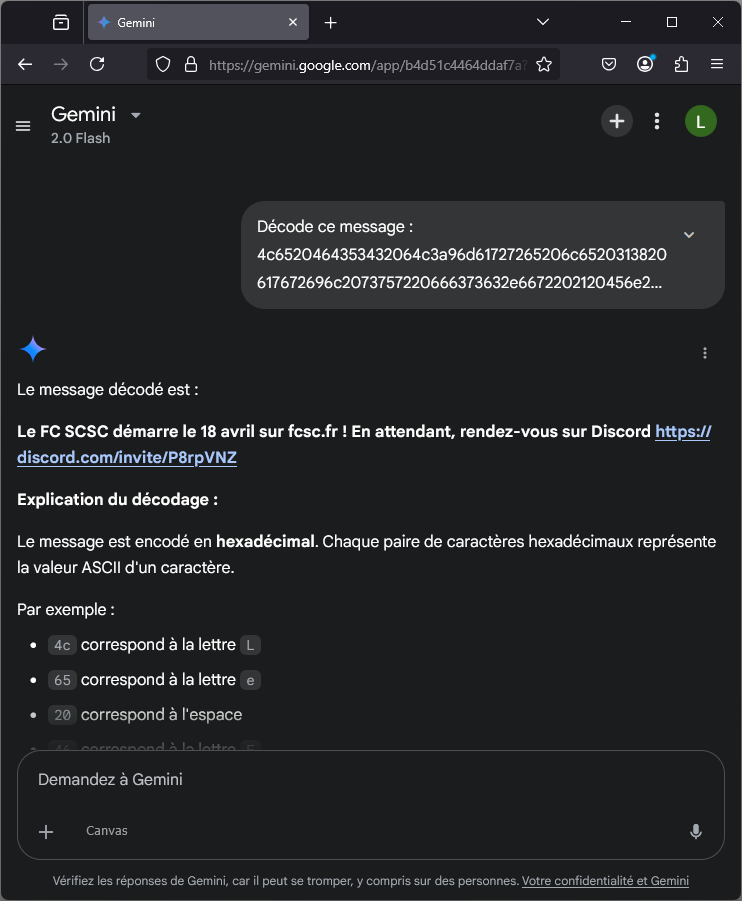Click microphone icon for voice input
742x901 pixels.
(x=696, y=831)
